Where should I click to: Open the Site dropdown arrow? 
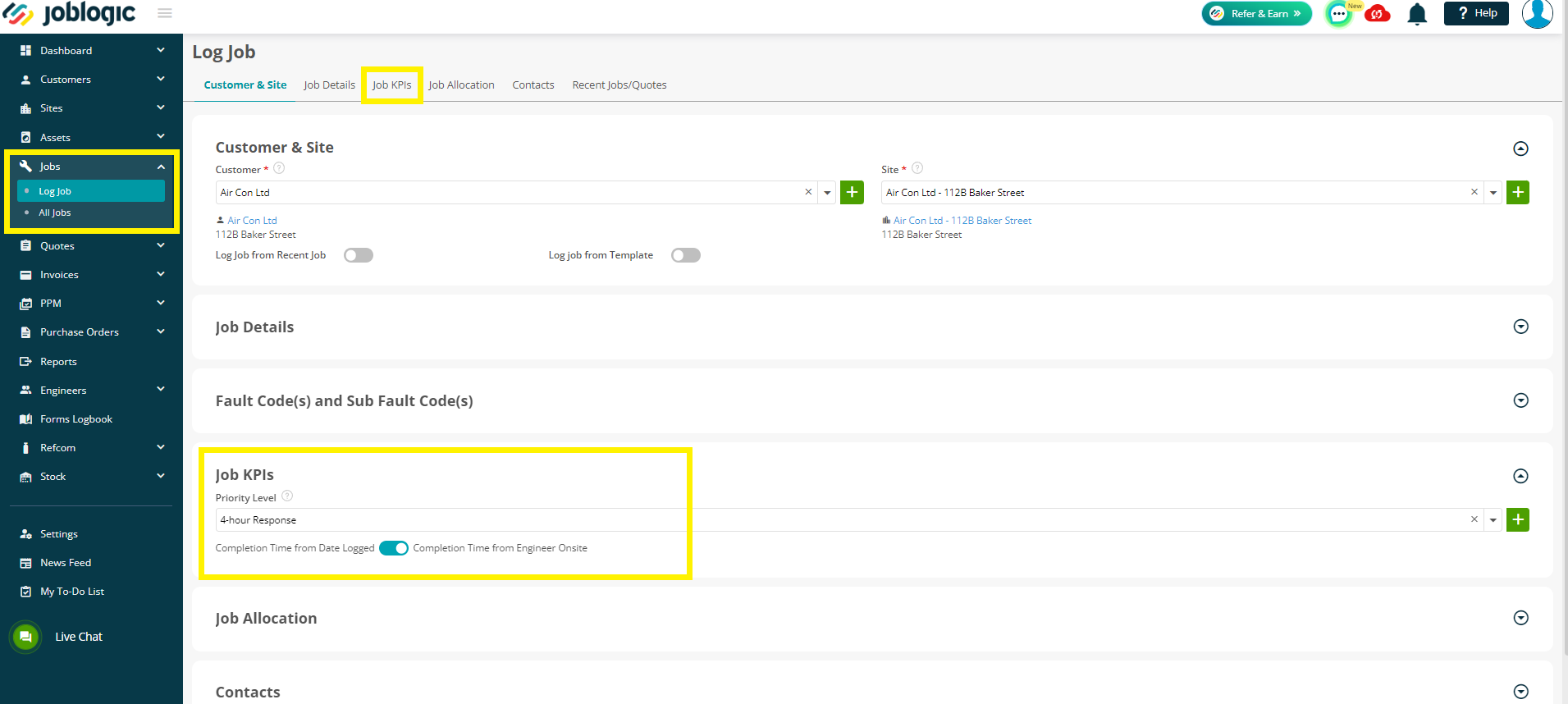pos(1493,193)
